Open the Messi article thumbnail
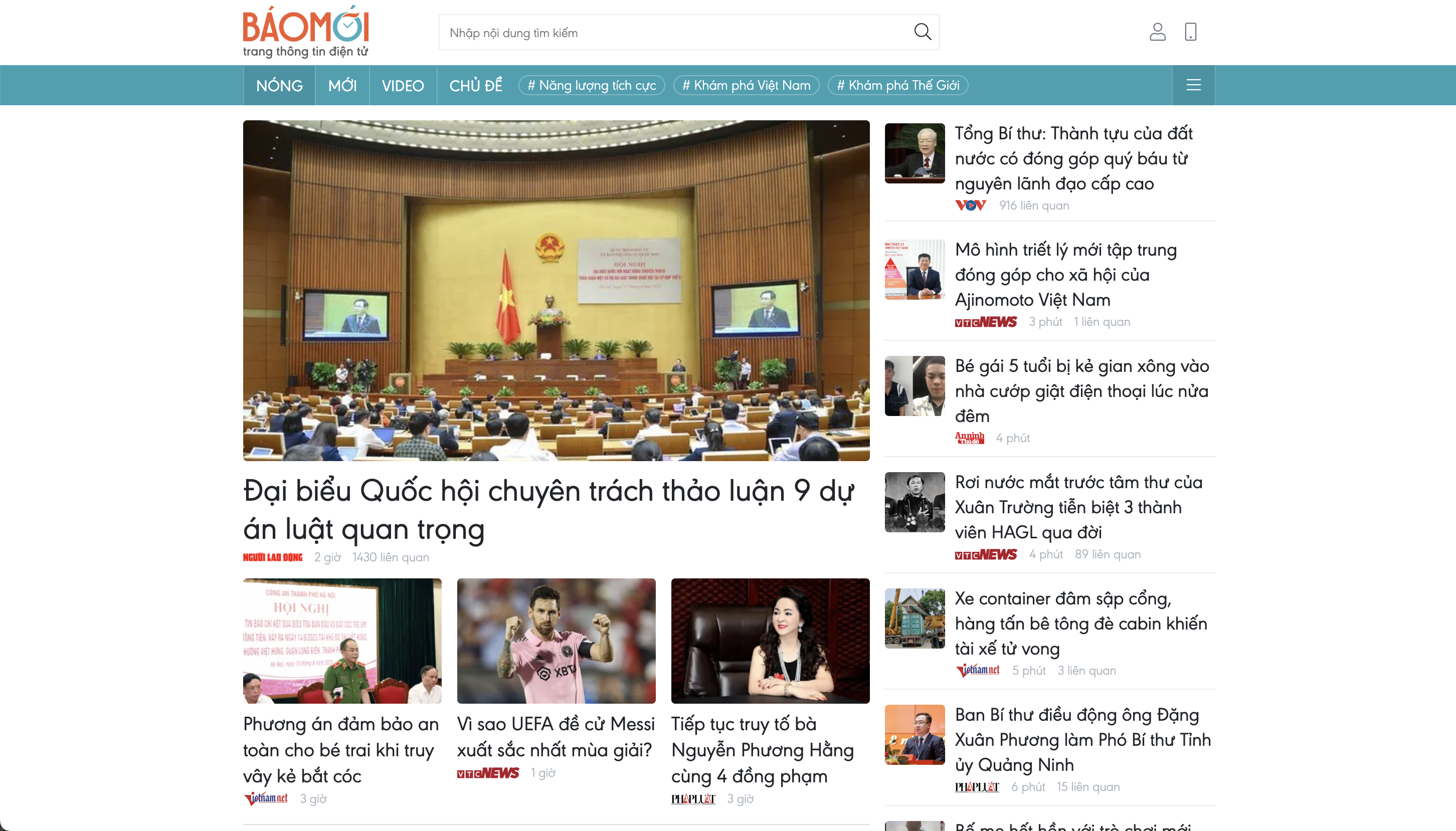The width and height of the screenshot is (1456, 831). (x=556, y=641)
